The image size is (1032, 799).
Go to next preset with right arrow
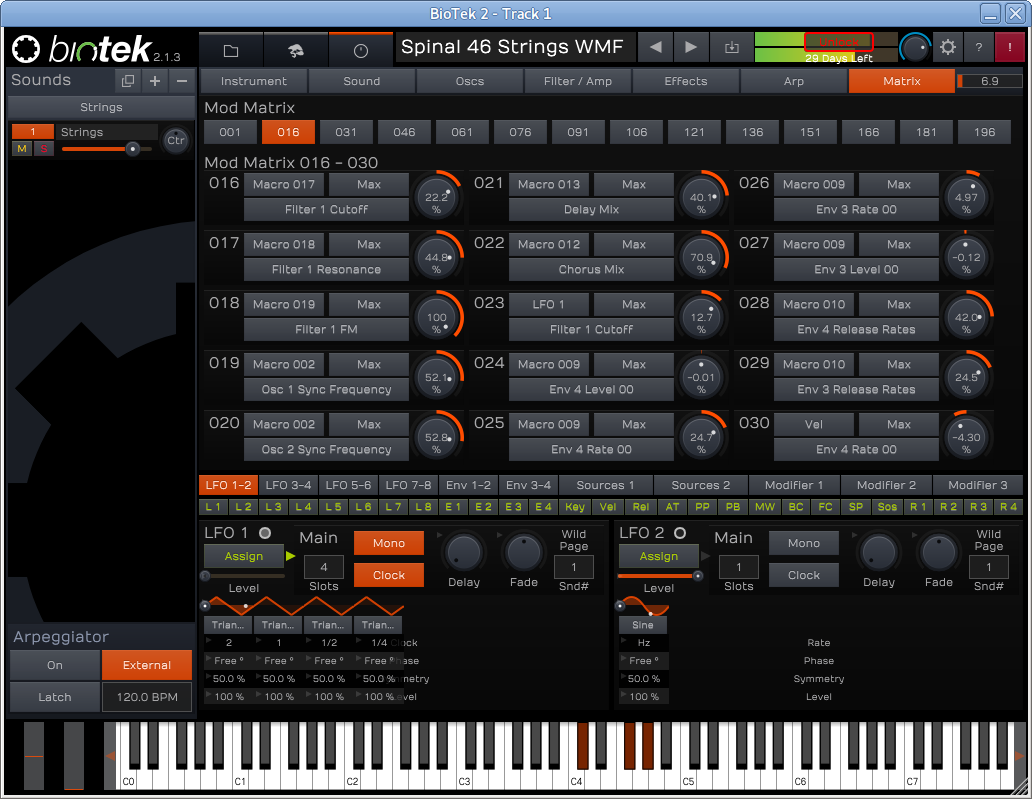[x=690, y=47]
